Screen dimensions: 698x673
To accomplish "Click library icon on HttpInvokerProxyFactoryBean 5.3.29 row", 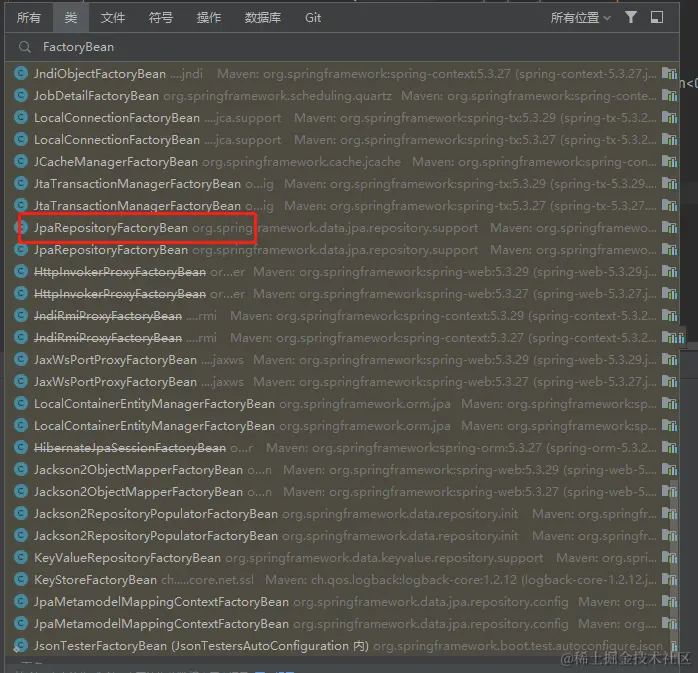I will pyautogui.click(x=669, y=272).
